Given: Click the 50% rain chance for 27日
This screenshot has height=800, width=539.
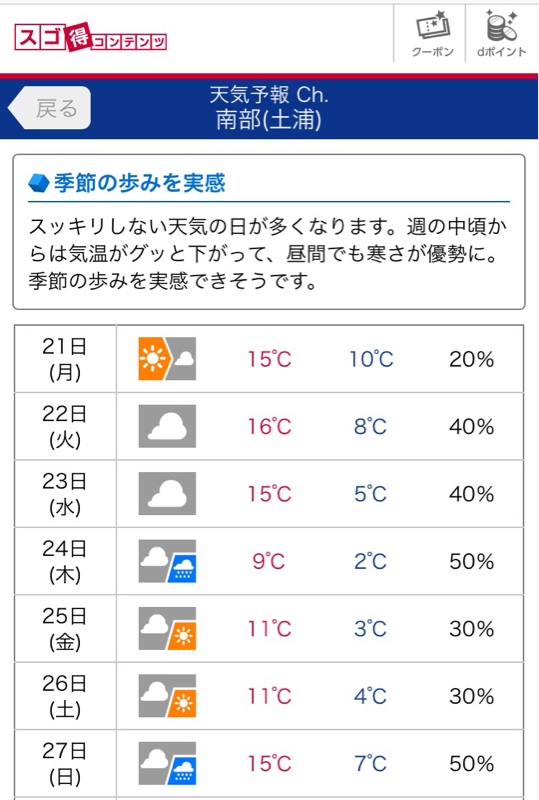Looking at the screenshot, I should (471, 763).
